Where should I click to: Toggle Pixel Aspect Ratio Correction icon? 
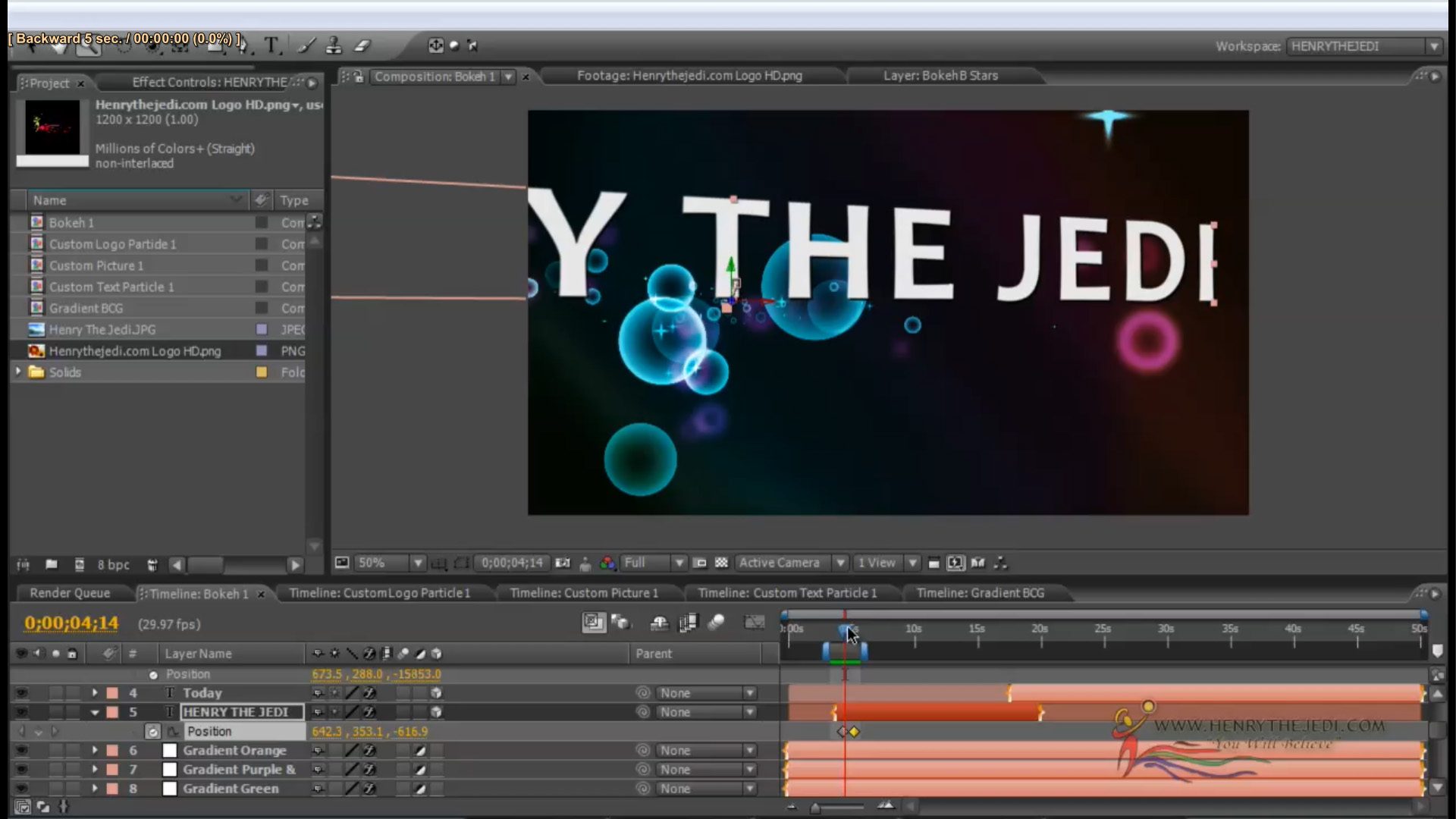(x=934, y=563)
